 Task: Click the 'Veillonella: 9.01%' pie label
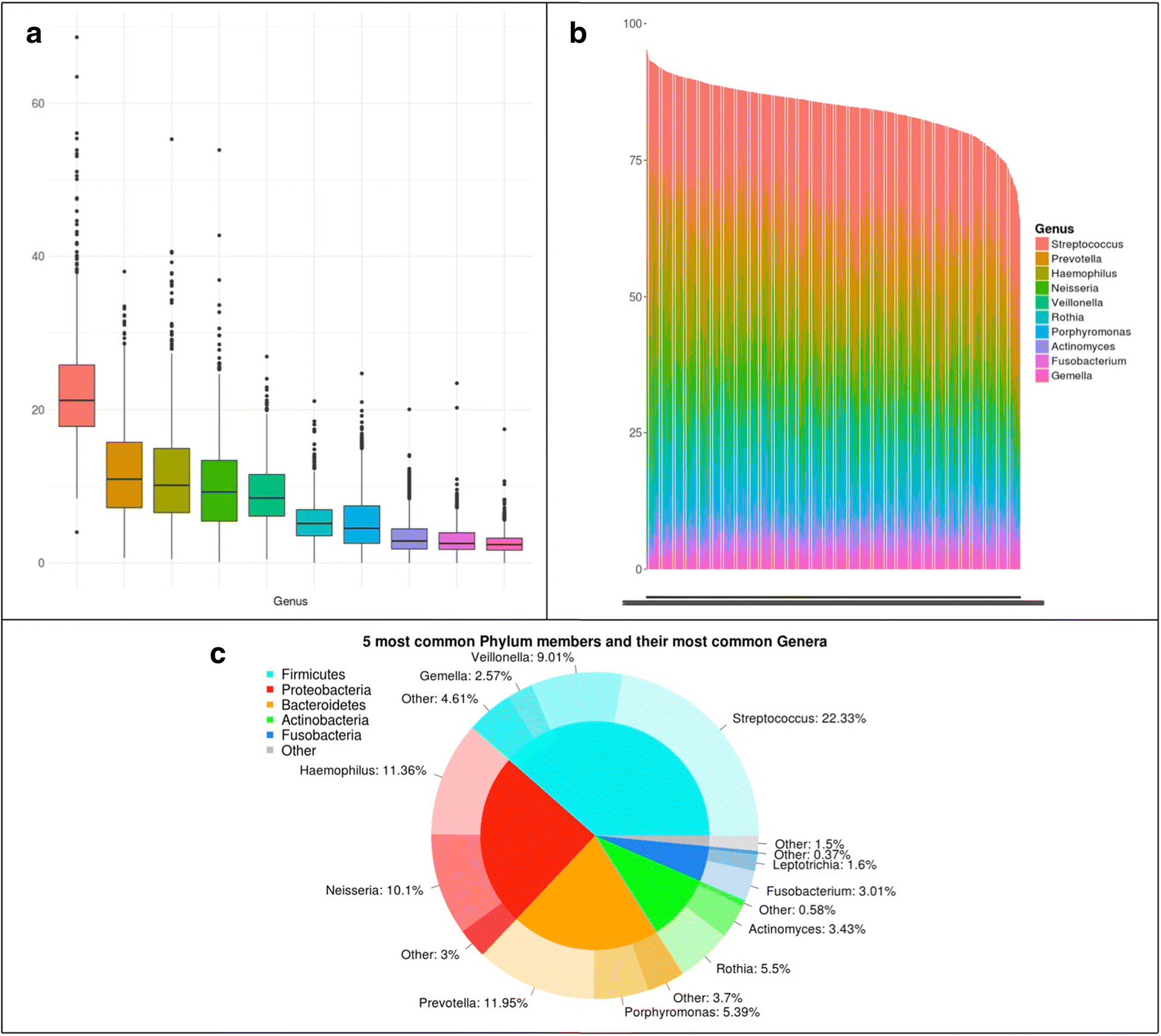(523, 657)
